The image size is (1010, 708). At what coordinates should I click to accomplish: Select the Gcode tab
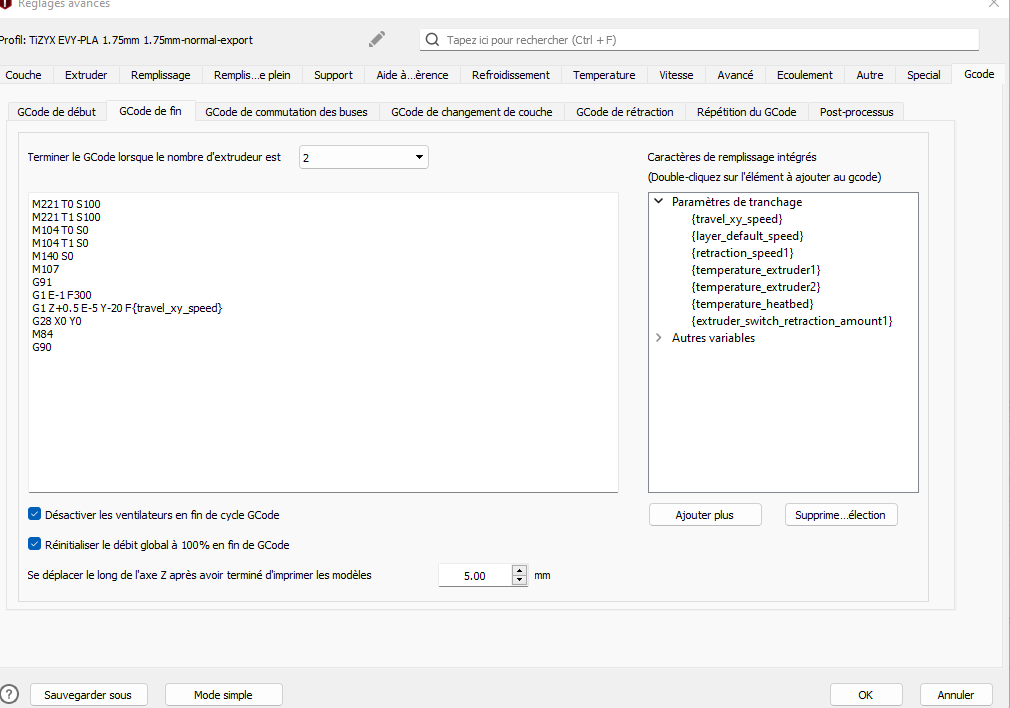[x=979, y=74]
